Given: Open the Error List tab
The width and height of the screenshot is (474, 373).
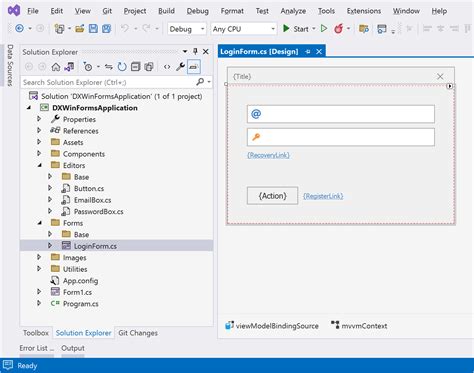Looking at the screenshot, I should tap(36, 348).
